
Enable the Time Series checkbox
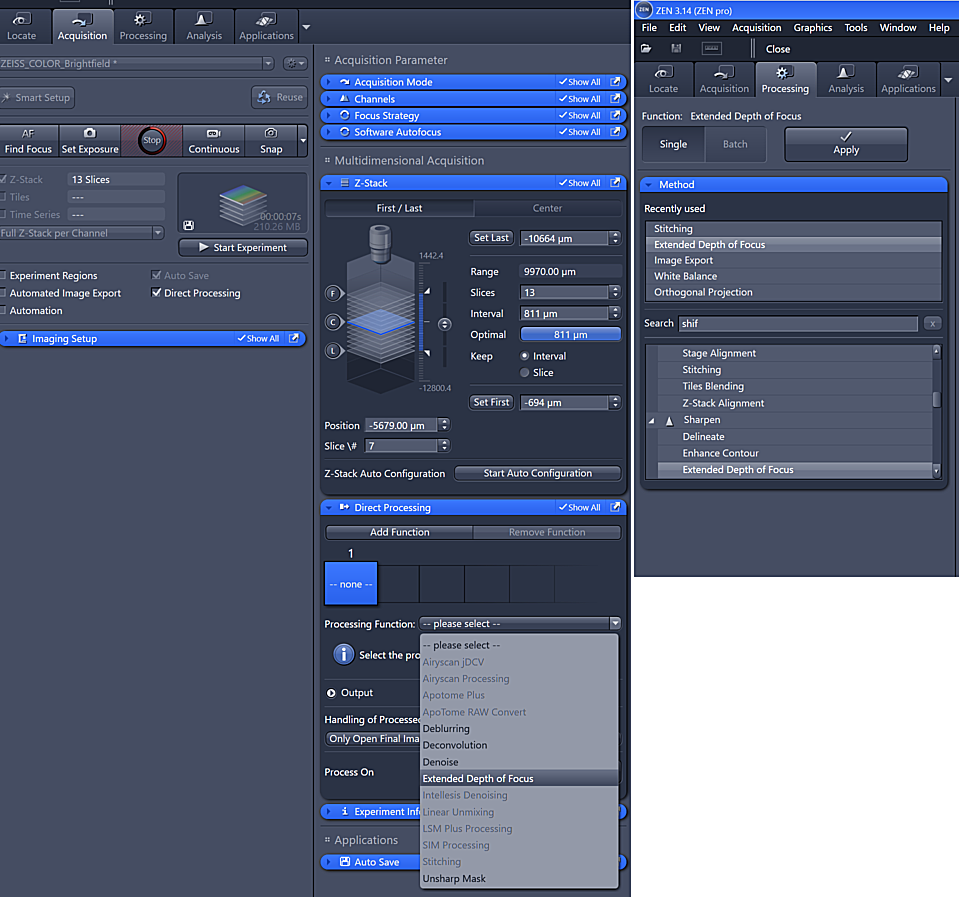tap(4, 215)
